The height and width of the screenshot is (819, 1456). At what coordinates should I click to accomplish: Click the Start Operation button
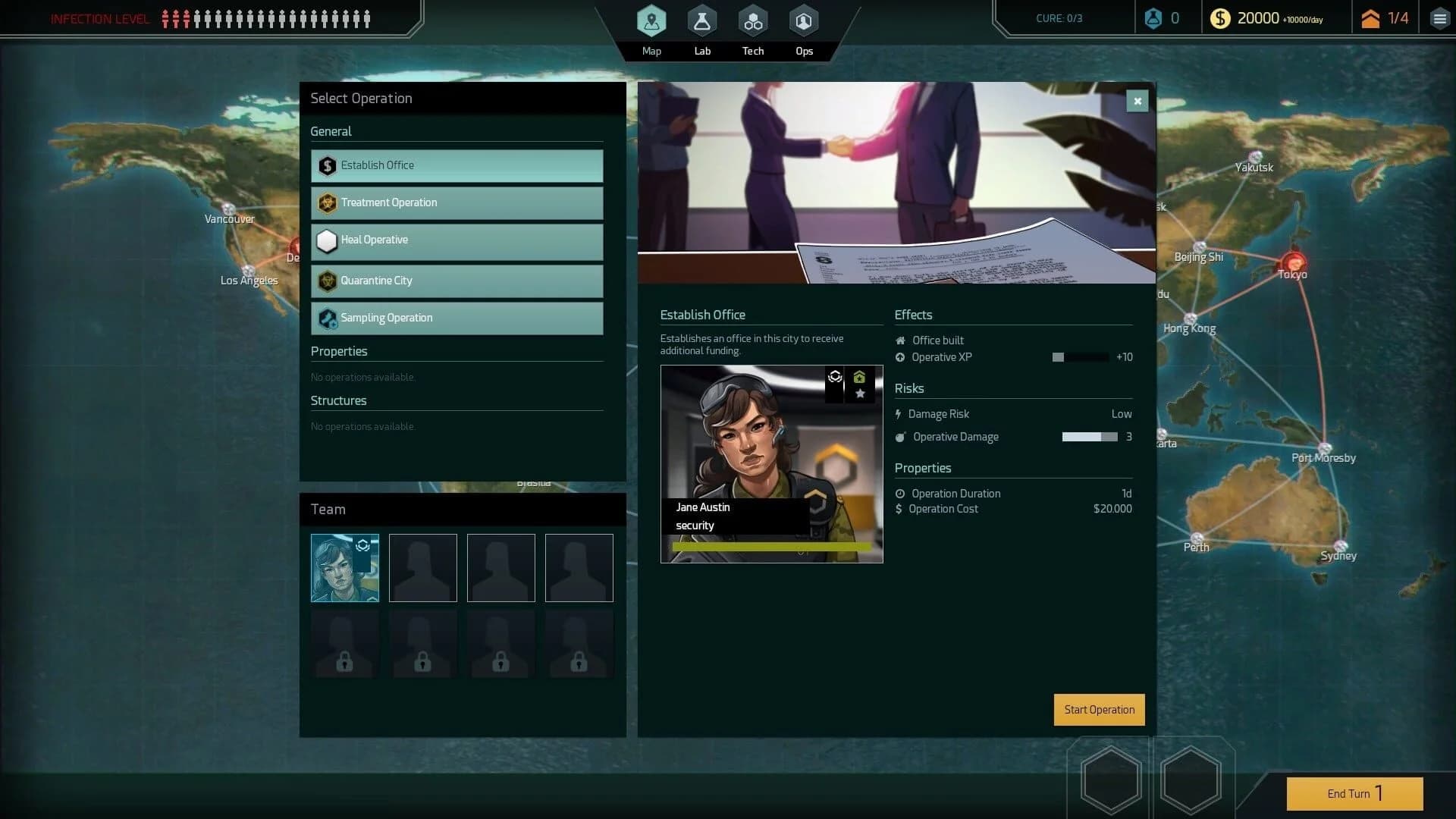pyautogui.click(x=1098, y=710)
